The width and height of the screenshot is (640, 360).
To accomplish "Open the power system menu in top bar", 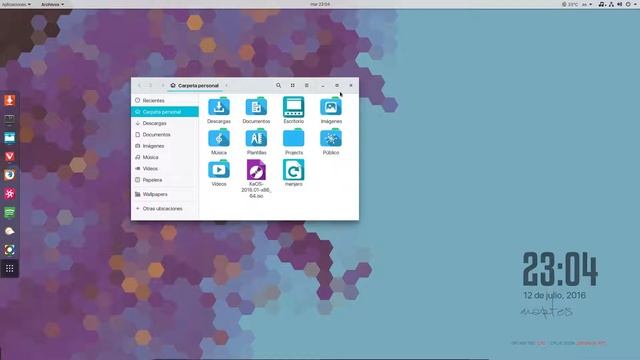I will coord(631,4).
